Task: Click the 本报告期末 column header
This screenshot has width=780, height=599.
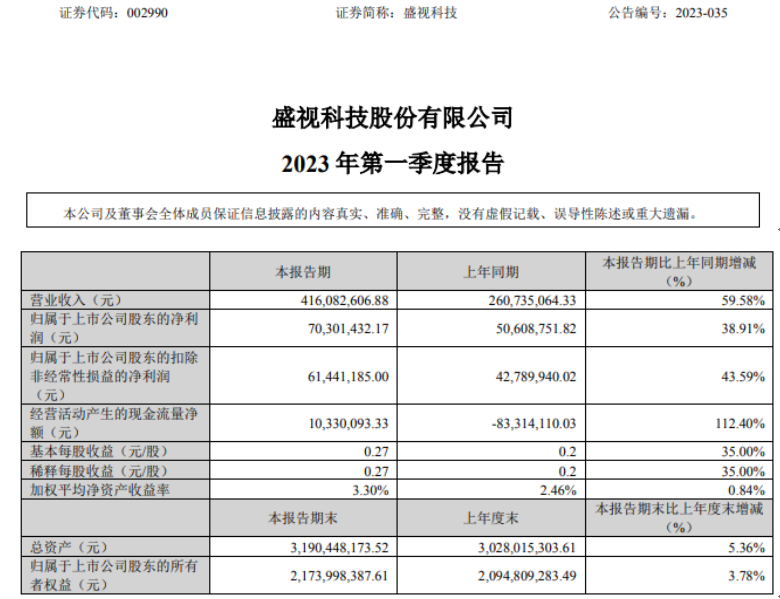Action: (303, 518)
